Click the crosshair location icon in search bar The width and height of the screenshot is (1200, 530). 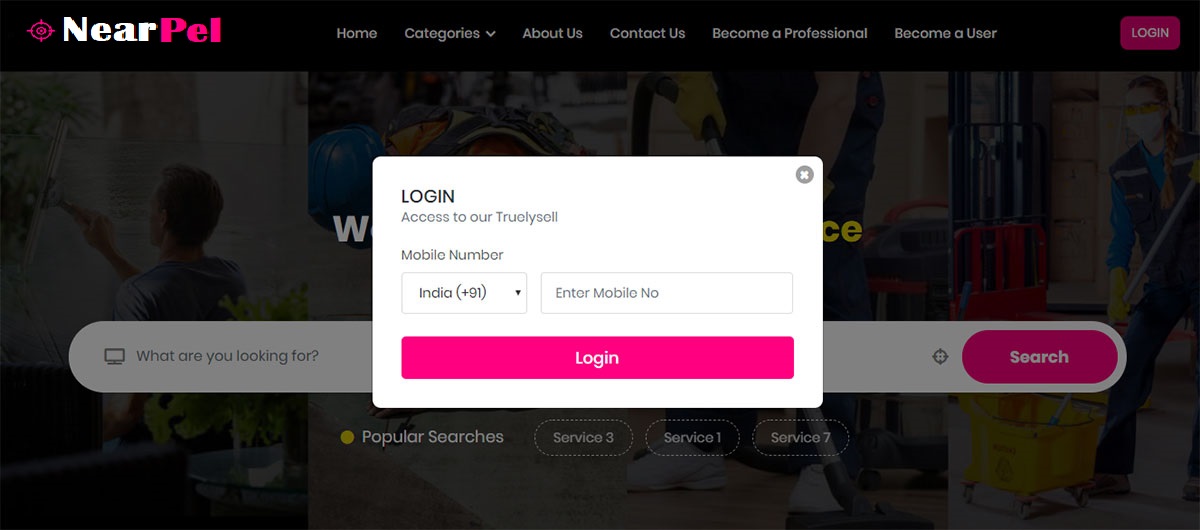[x=939, y=357]
